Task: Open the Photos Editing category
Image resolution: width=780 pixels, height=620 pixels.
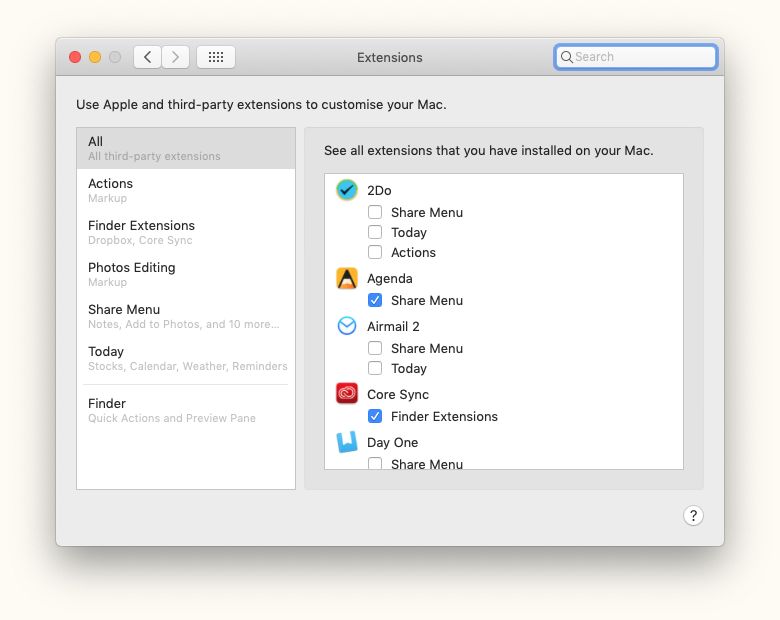Action: (x=186, y=274)
